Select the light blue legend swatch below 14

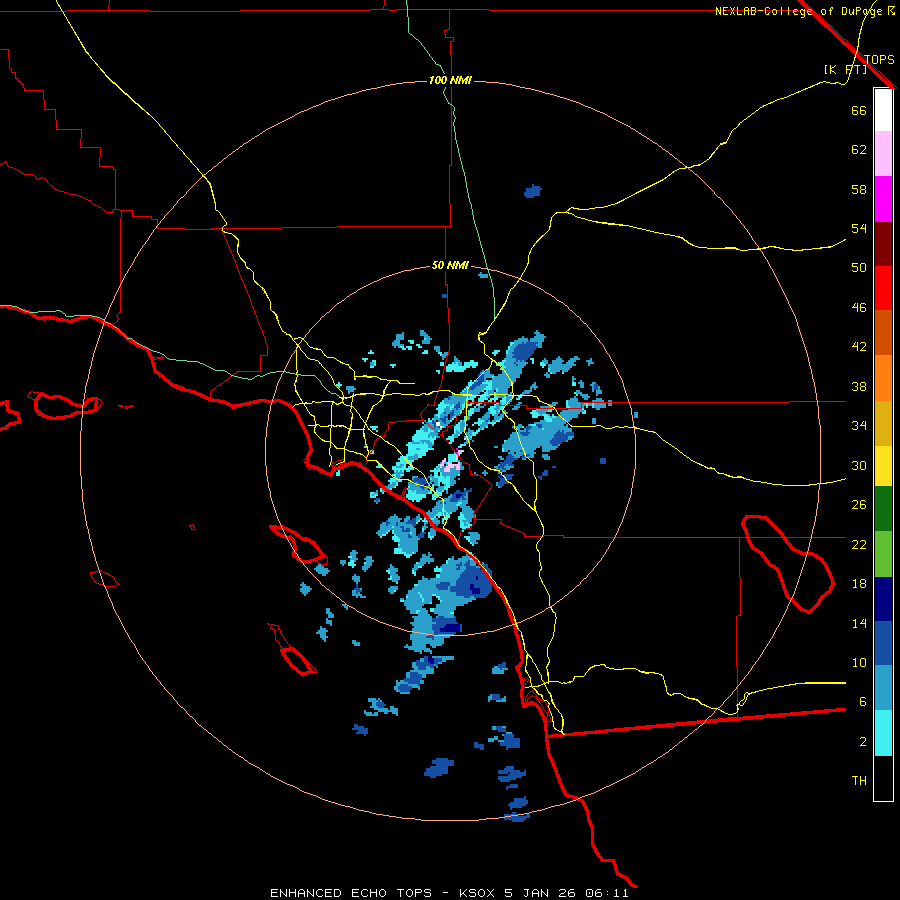(x=883, y=688)
